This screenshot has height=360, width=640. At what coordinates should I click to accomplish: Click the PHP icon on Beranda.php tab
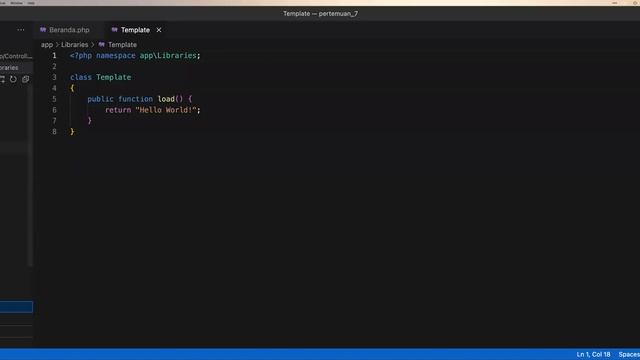[43, 30]
